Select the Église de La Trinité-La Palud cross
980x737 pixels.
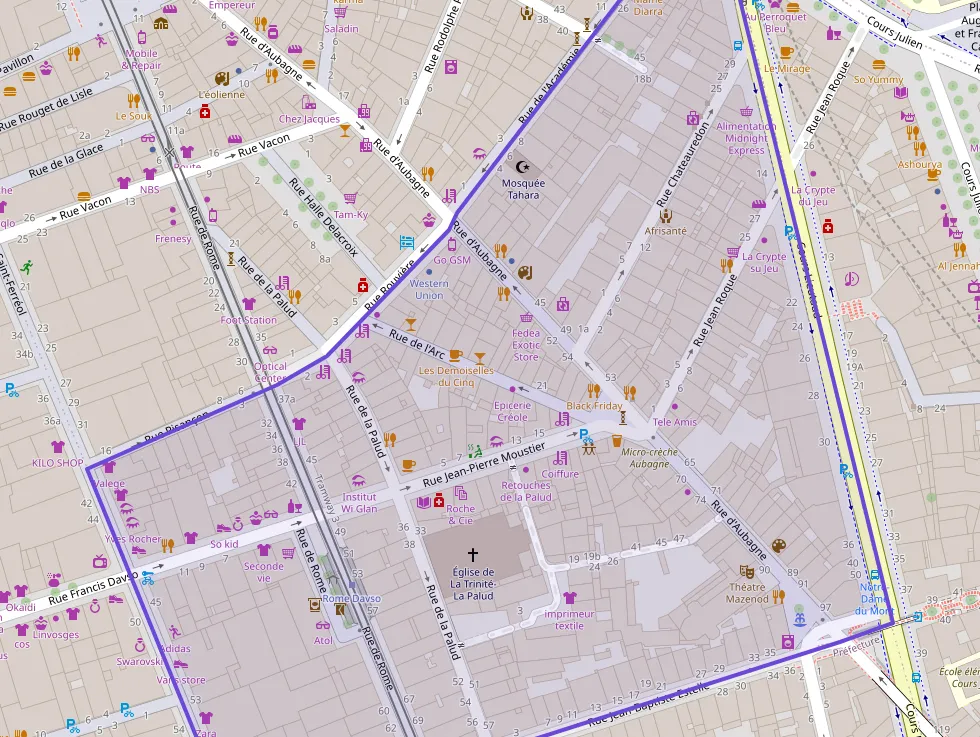pyautogui.click(x=473, y=553)
